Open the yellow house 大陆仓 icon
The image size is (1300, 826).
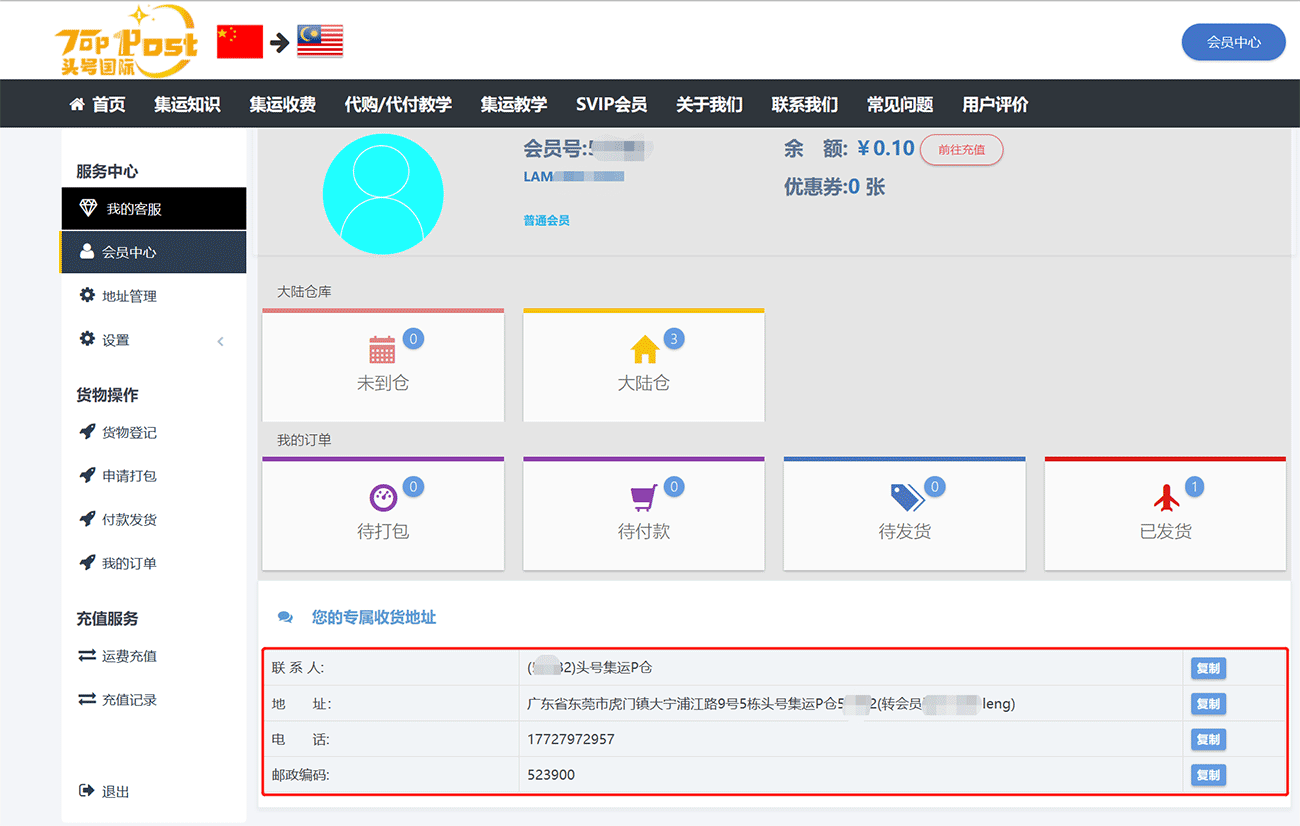point(644,350)
